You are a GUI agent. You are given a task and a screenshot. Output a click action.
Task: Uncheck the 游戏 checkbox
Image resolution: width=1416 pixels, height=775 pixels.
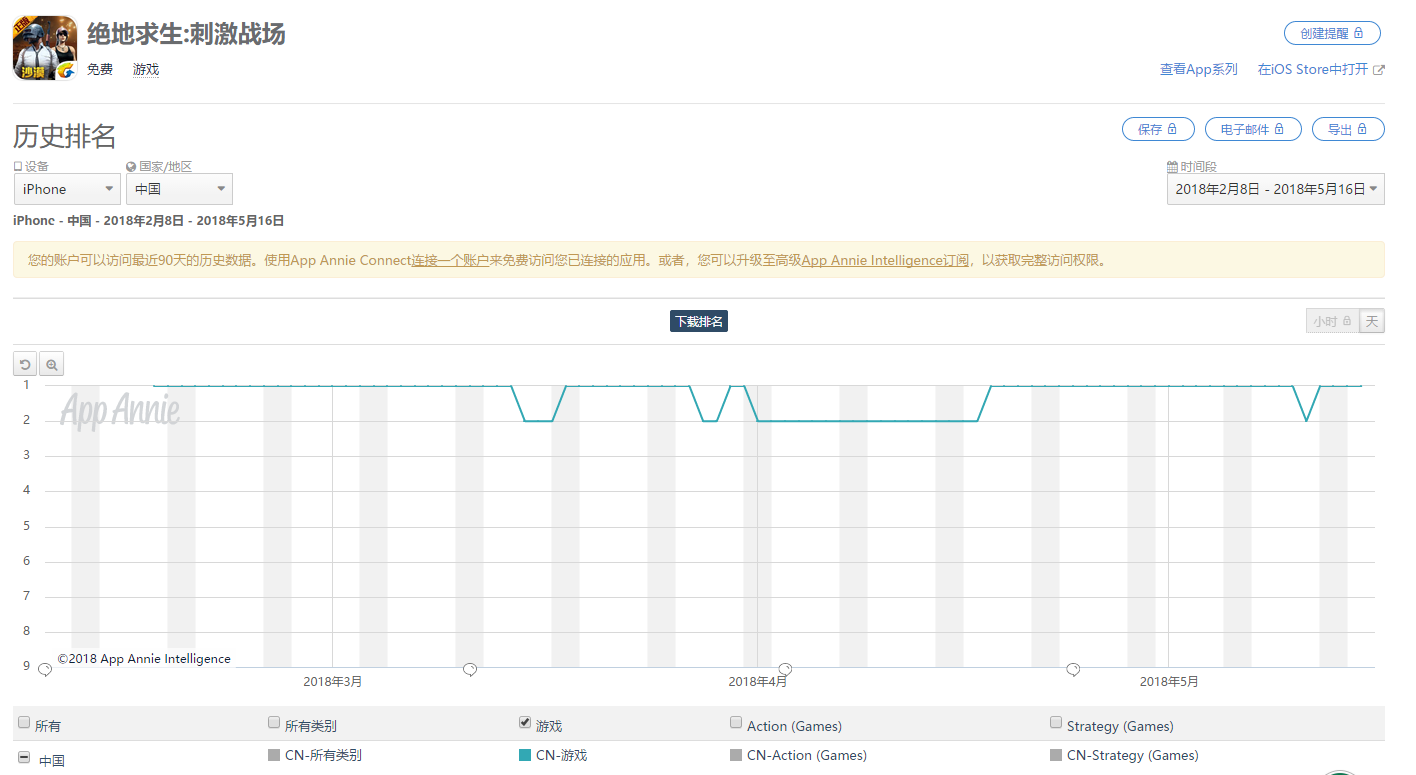525,723
